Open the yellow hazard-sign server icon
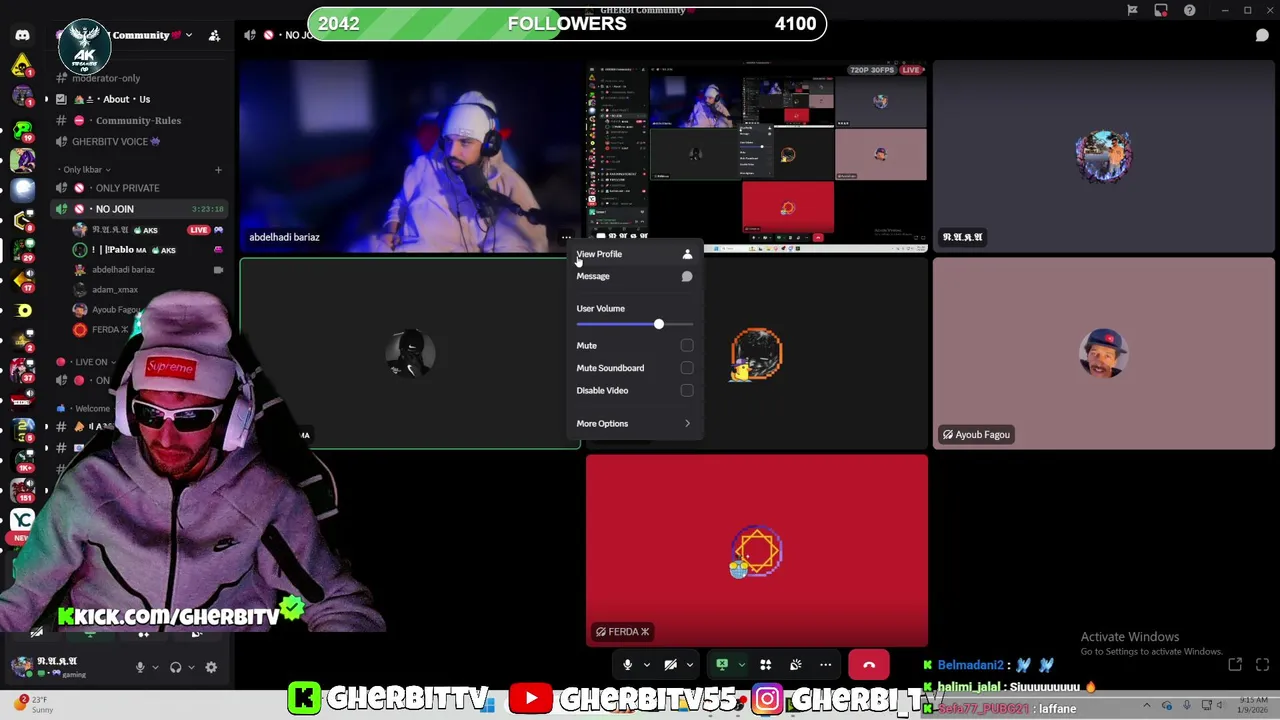Image resolution: width=1280 pixels, height=720 pixels. (22, 67)
